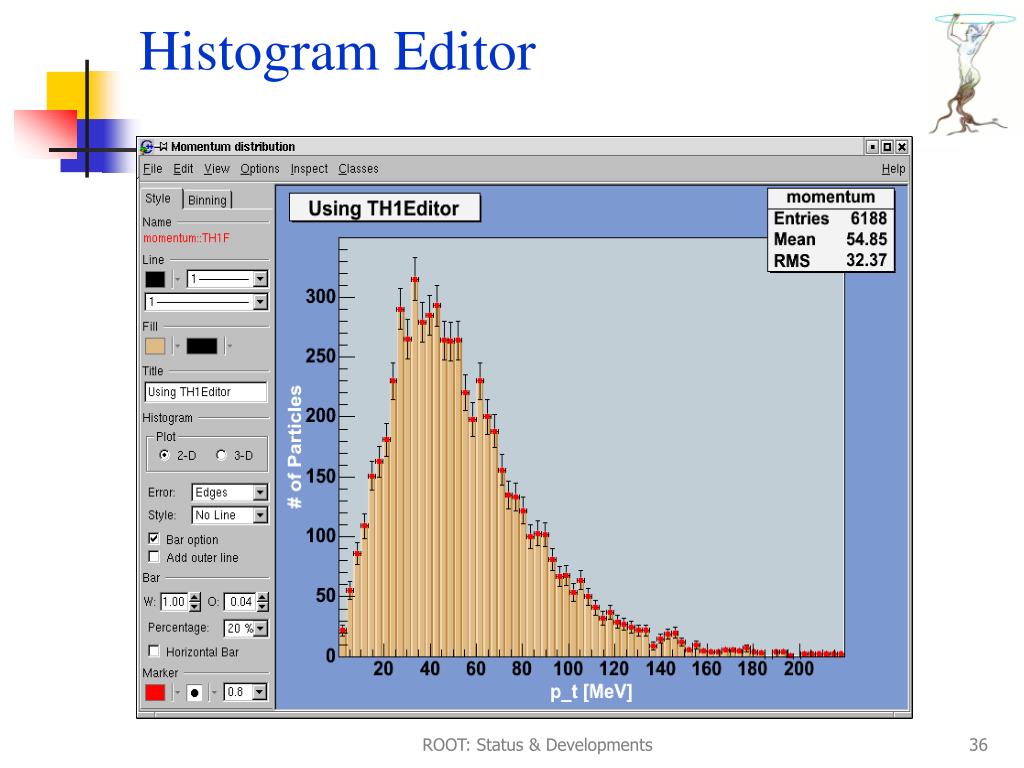Click the ROOT tree mascot logo
This screenshot has width=1024, height=768.
971,74
